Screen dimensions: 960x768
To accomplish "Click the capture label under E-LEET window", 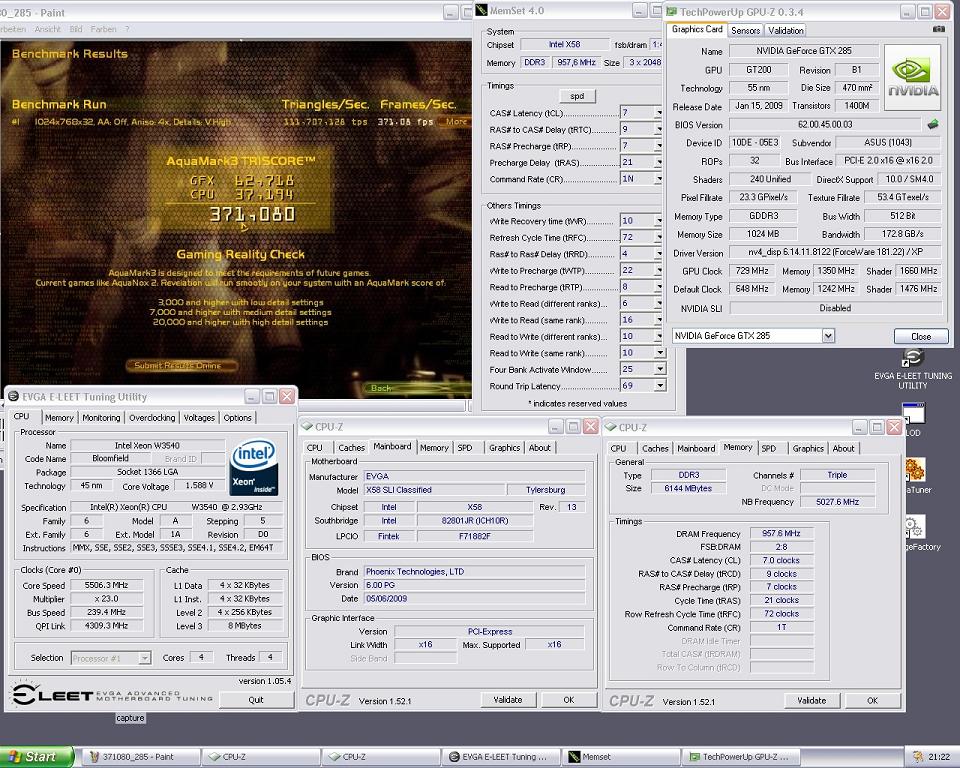I will click(x=130, y=718).
